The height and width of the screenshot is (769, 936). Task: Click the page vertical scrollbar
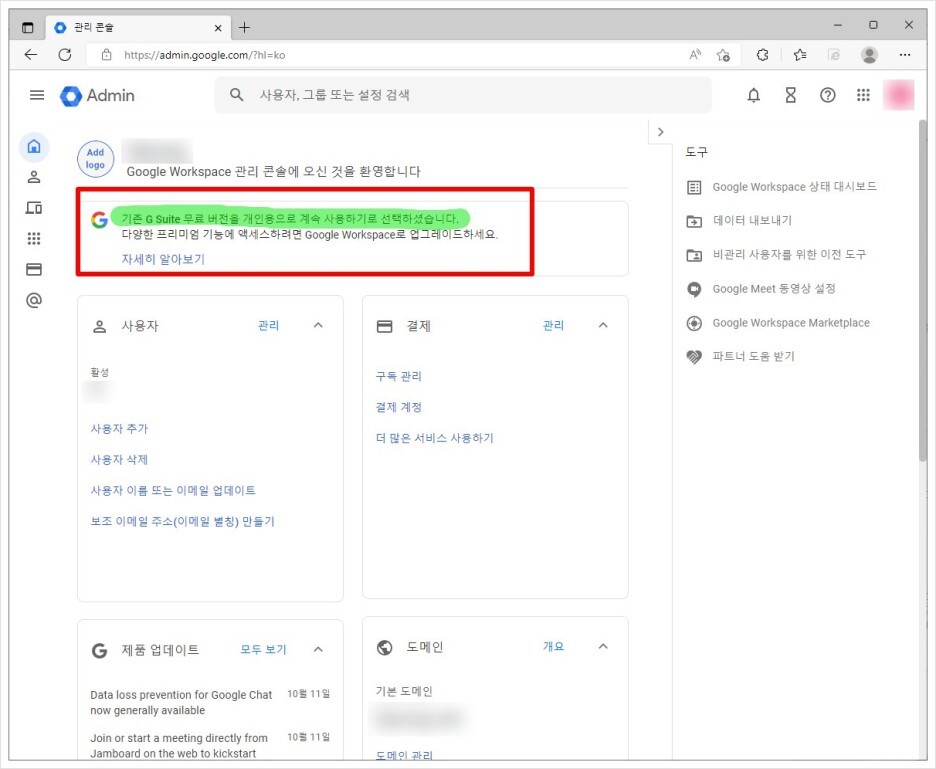click(922, 290)
